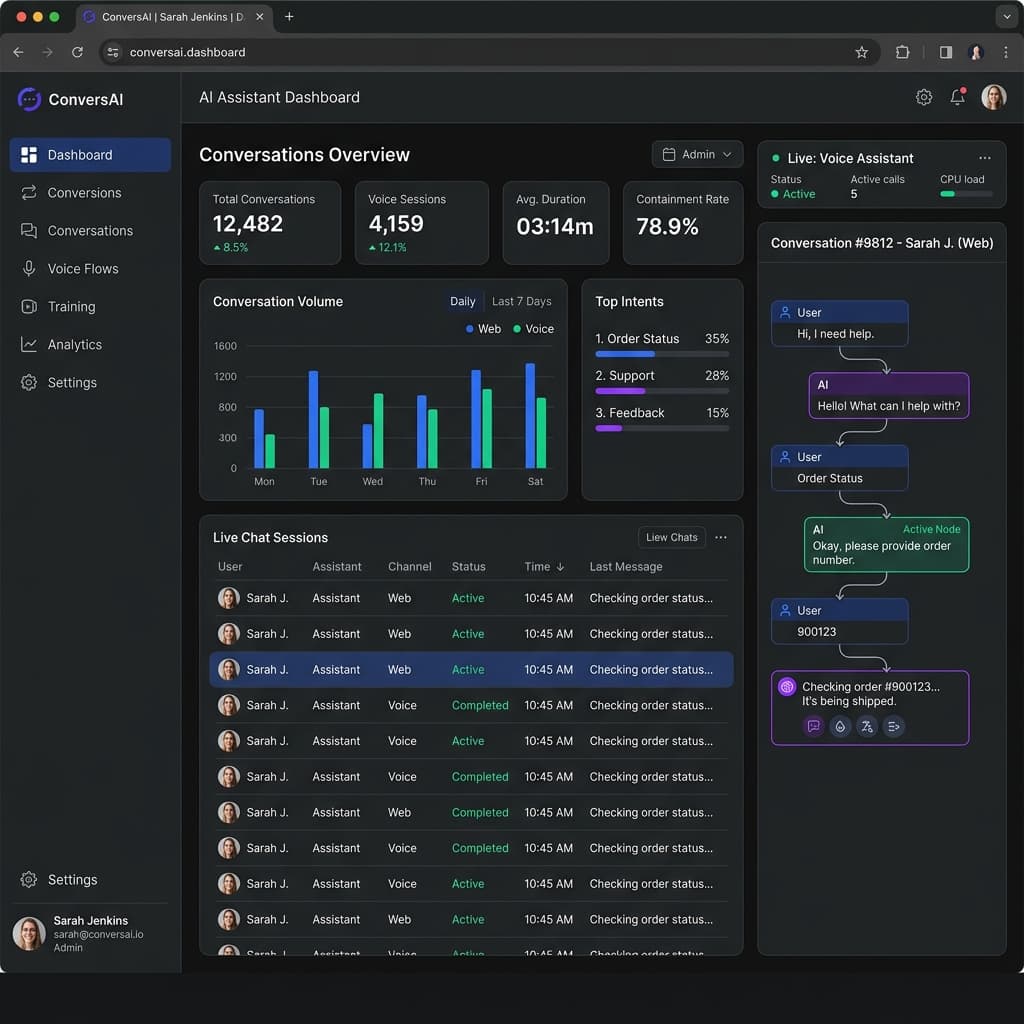Image resolution: width=1024 pixels, height=1024 pixels.
Task: Sort sessions by the Time column
Action: click(x=543, y=567)
